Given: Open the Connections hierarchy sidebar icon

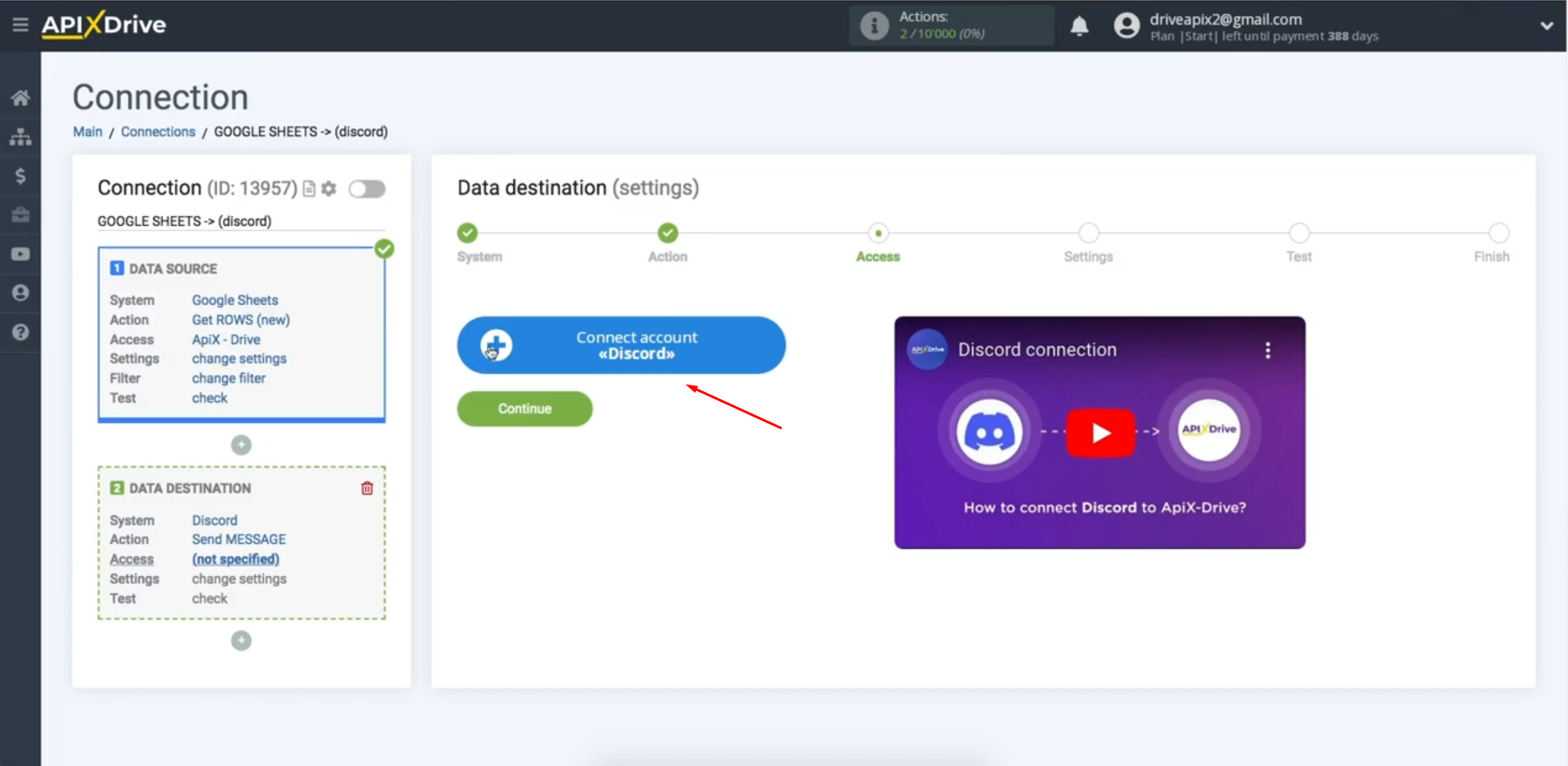Looking at the screenshot, I should 20,136.
